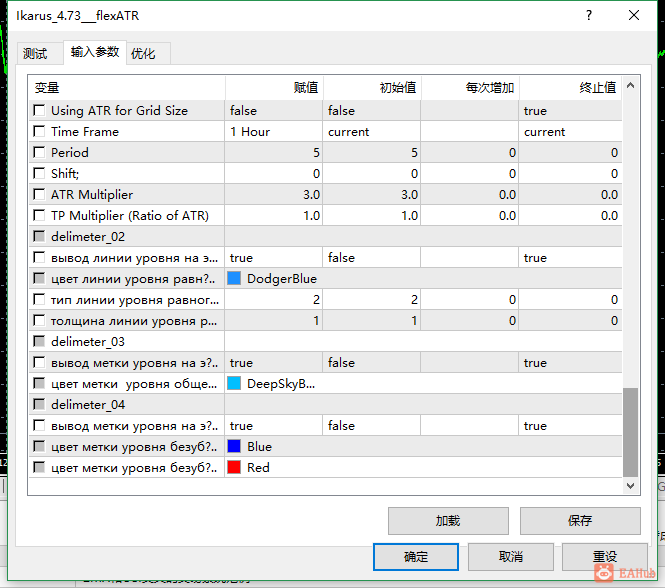Open the dialog help question mark
The image size is (665, 588).
[x=589, y=16]
